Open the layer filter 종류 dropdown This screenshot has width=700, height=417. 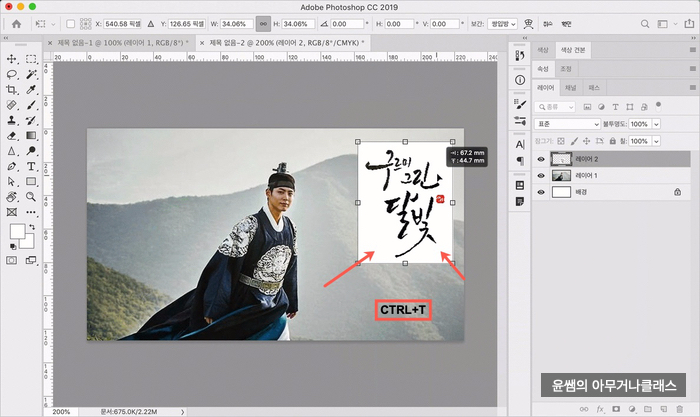555,107
